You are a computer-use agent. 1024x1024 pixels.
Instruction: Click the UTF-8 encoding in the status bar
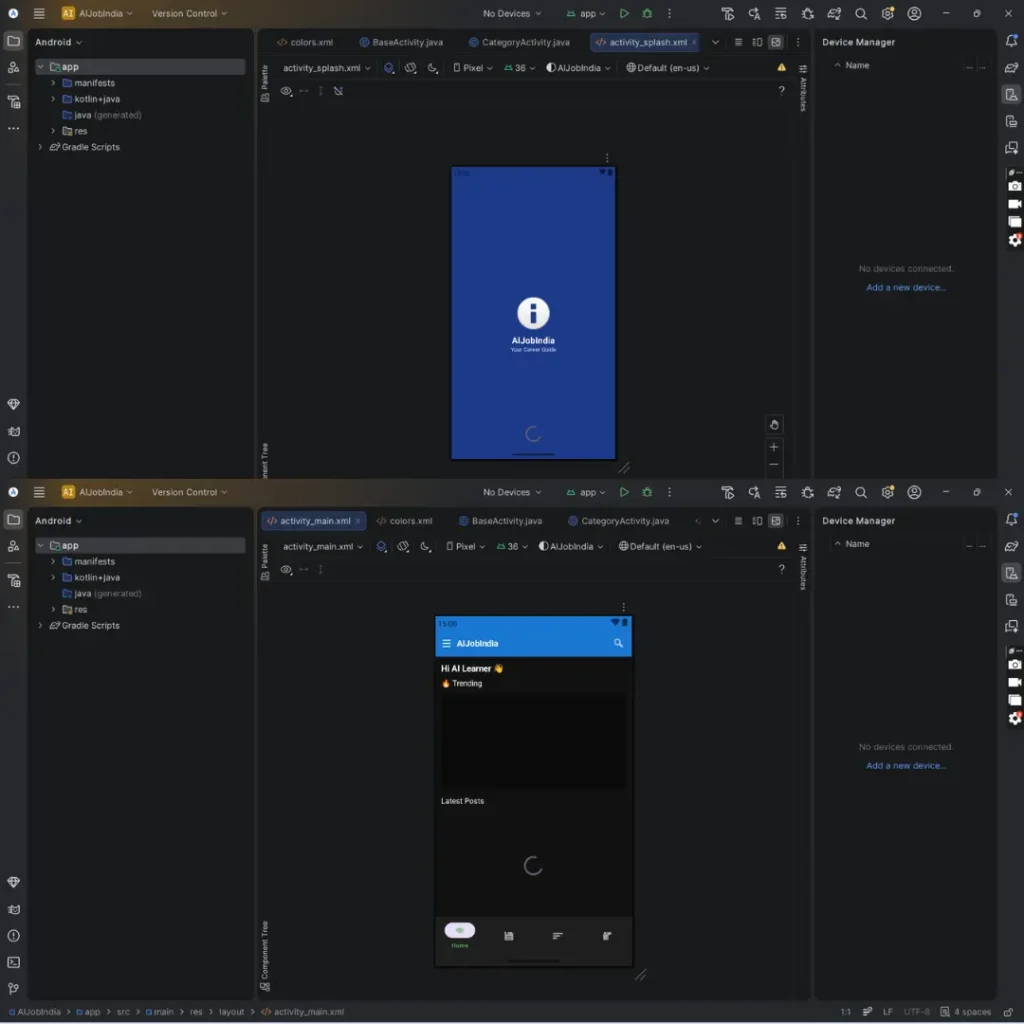(916, 1012)
